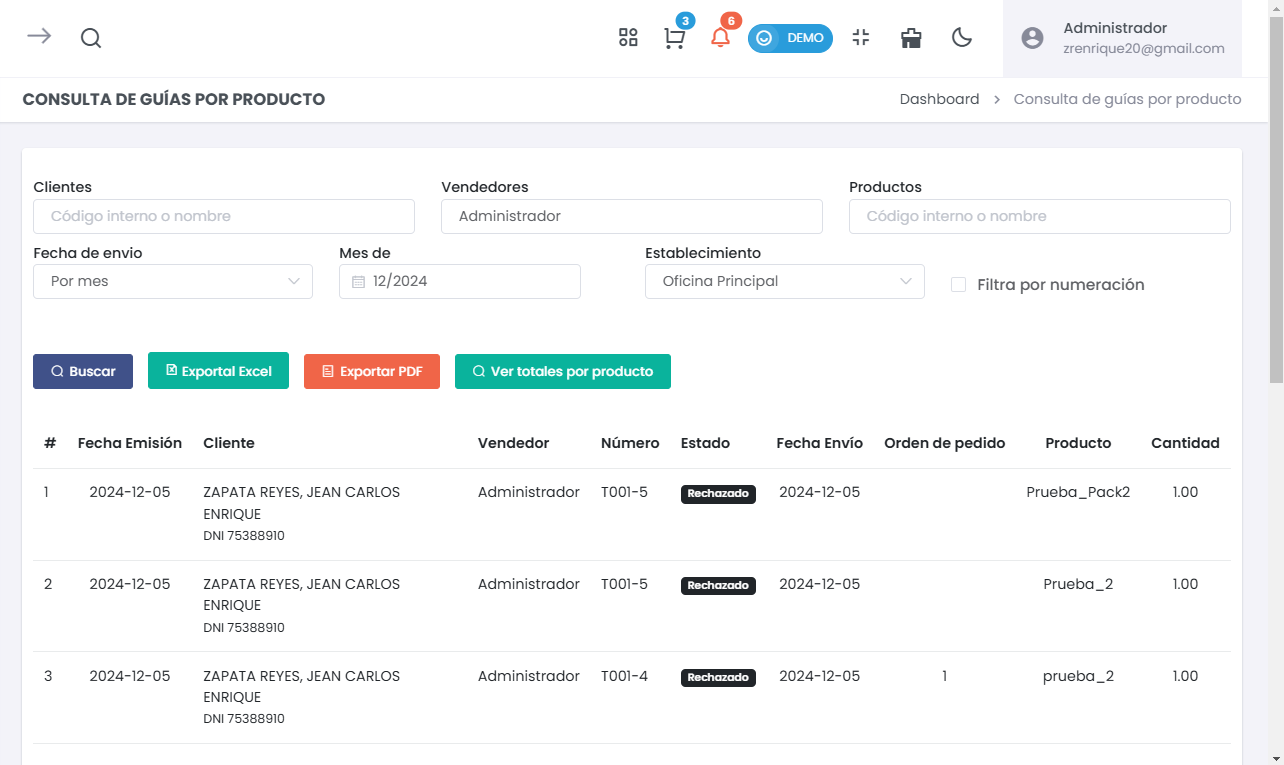This screenshot has width=1284, height=765.
Task: Open the search magnifier in header
Action: click(x=91, y=38)
